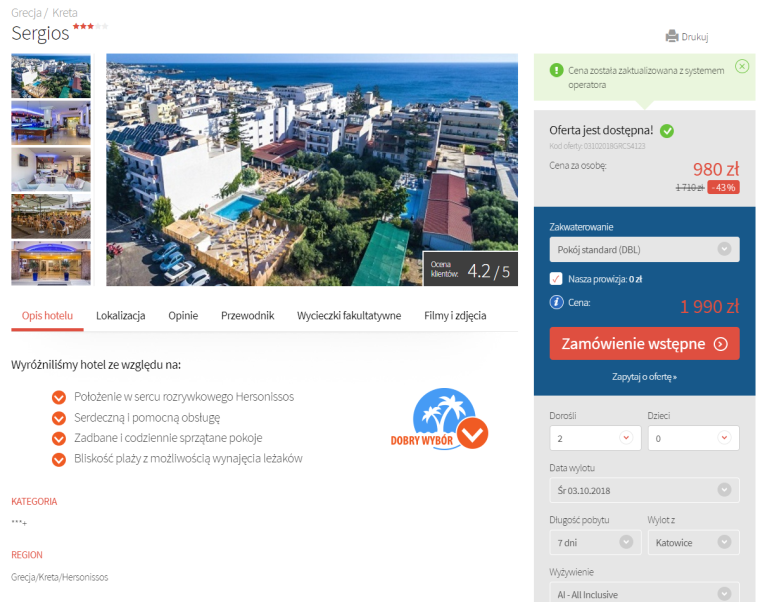Click the info icon beside Cena
760x602 pixels.
(556, 303)
